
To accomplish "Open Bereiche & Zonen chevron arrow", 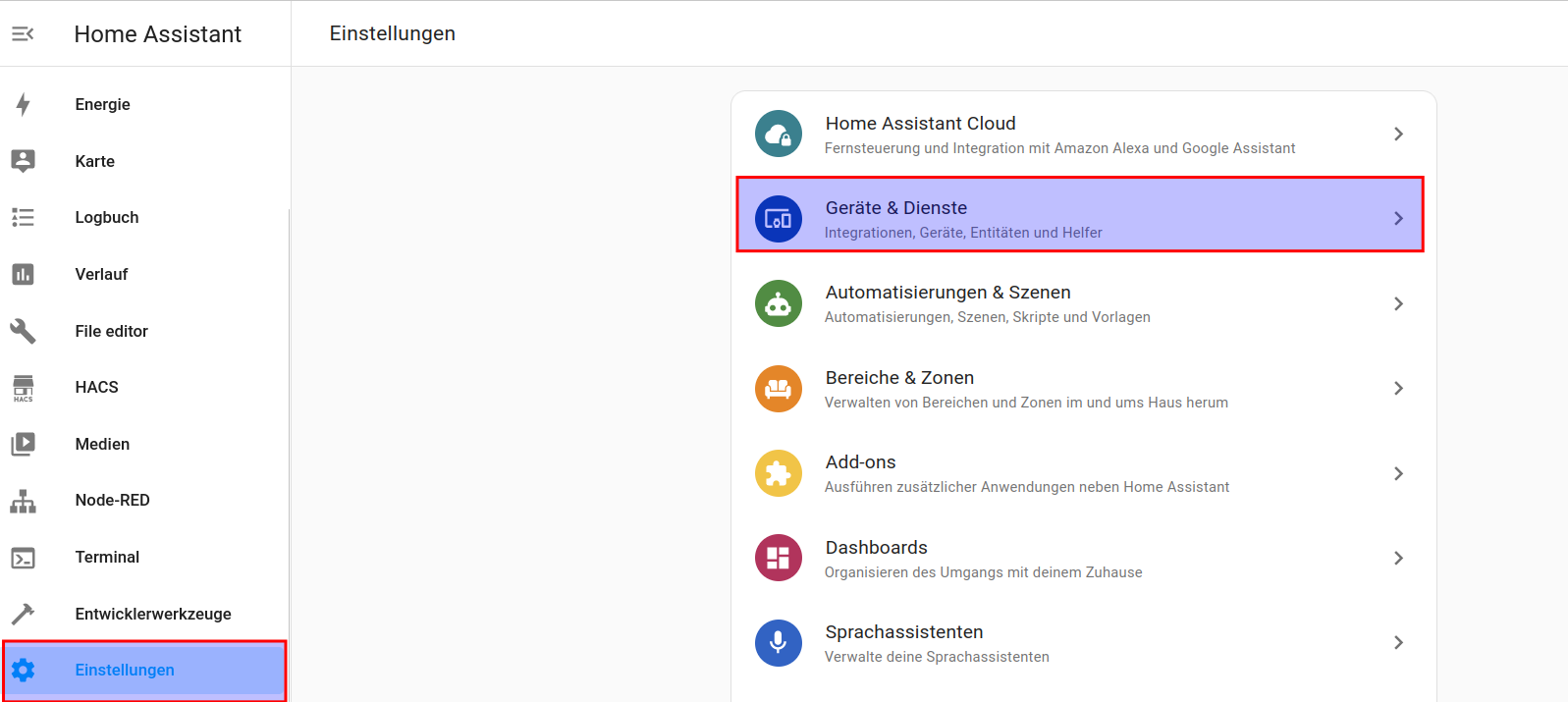I will coord(1398,389).
